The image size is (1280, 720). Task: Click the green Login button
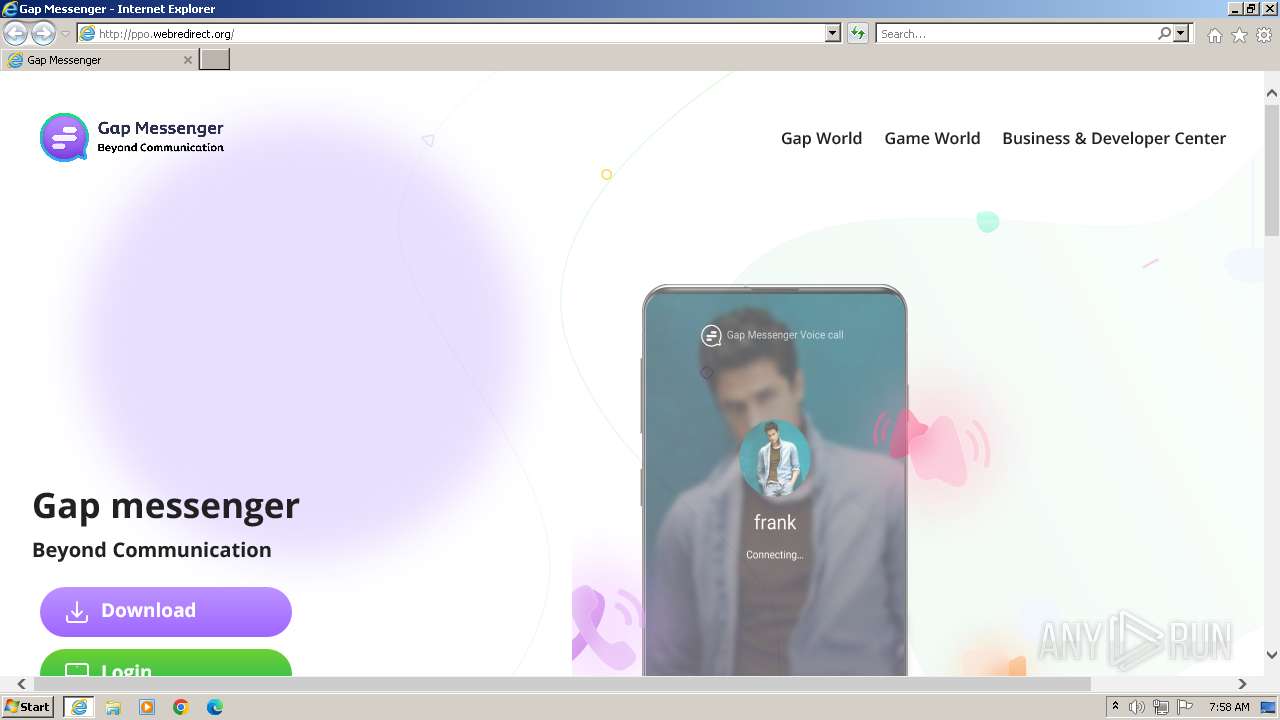point(166,662)
